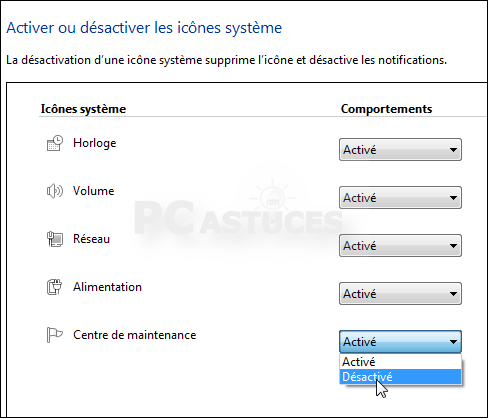Click the Comportements column header

coord(386,109)
